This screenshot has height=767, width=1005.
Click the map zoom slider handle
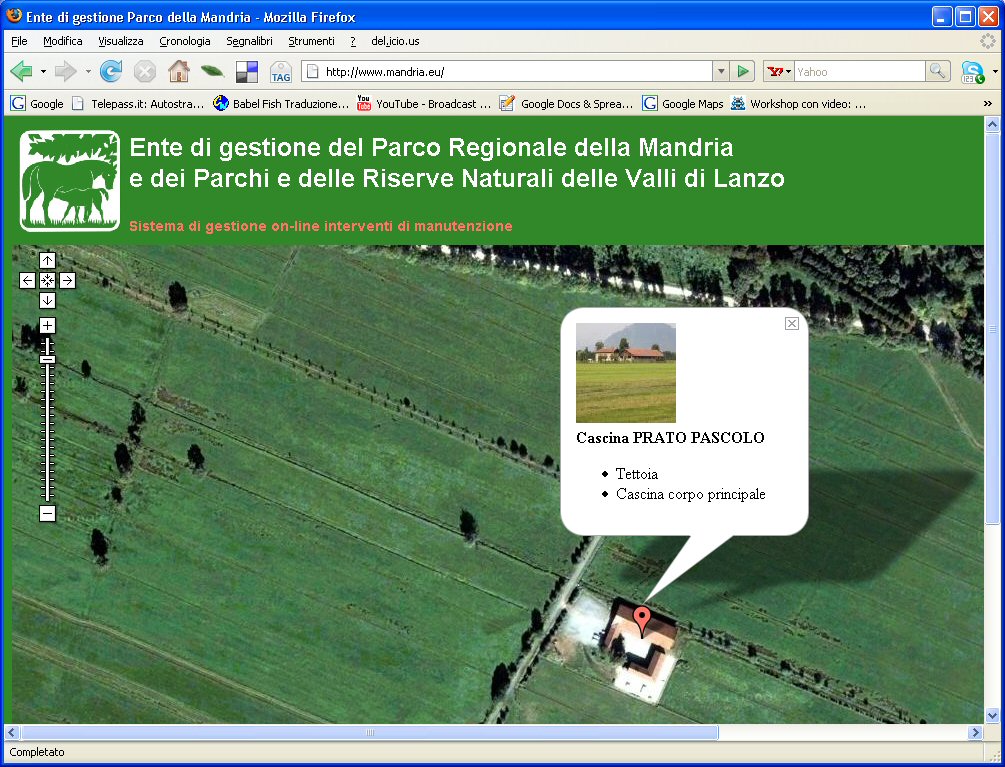click(47, 359)
